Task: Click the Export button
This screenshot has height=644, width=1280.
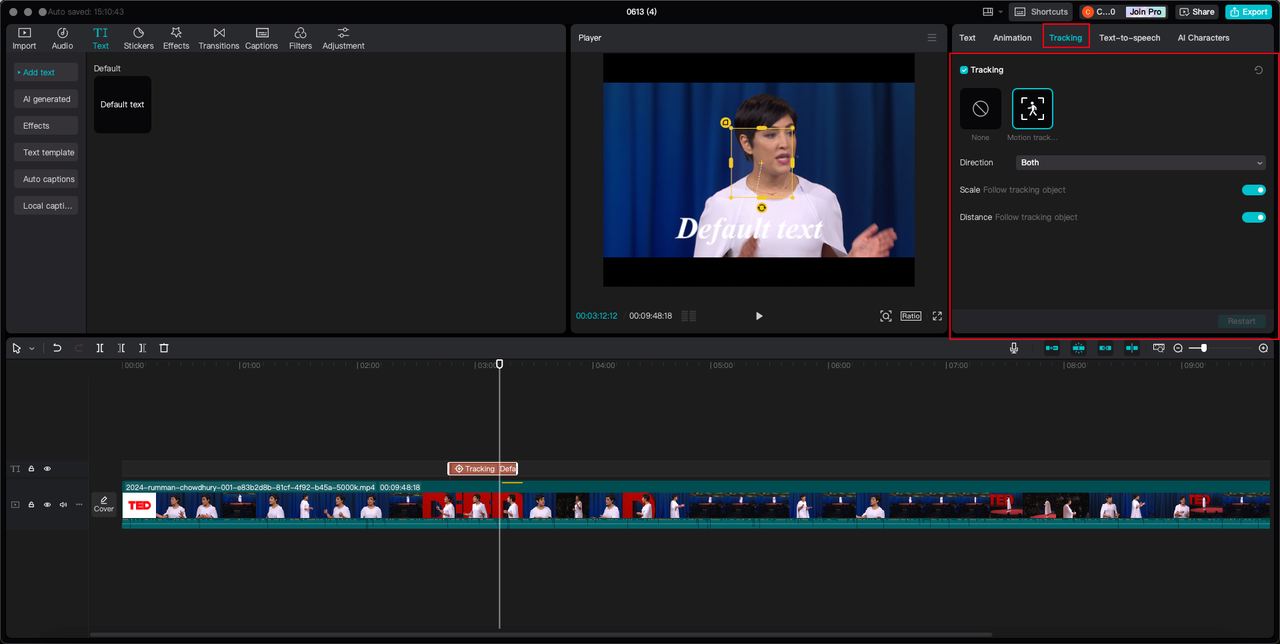Action: coord(1249,12)
